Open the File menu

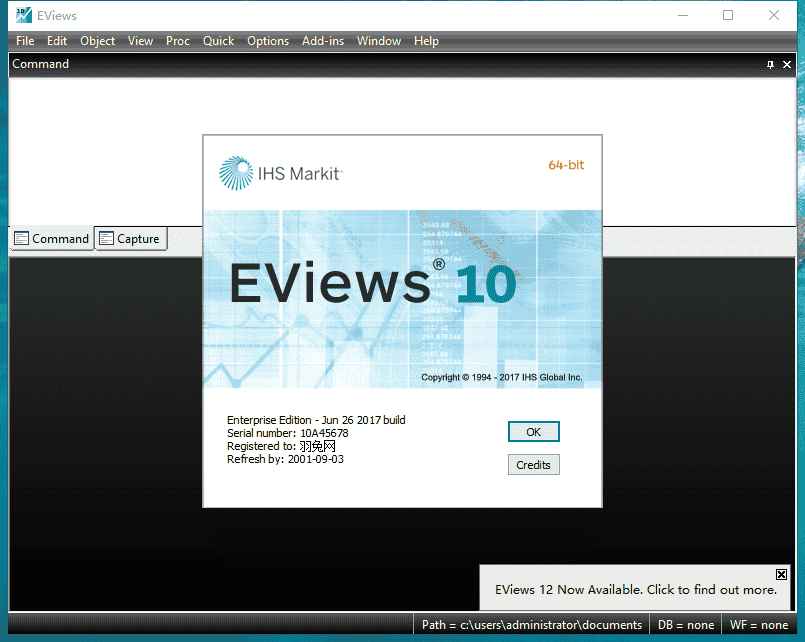[25, 41]
